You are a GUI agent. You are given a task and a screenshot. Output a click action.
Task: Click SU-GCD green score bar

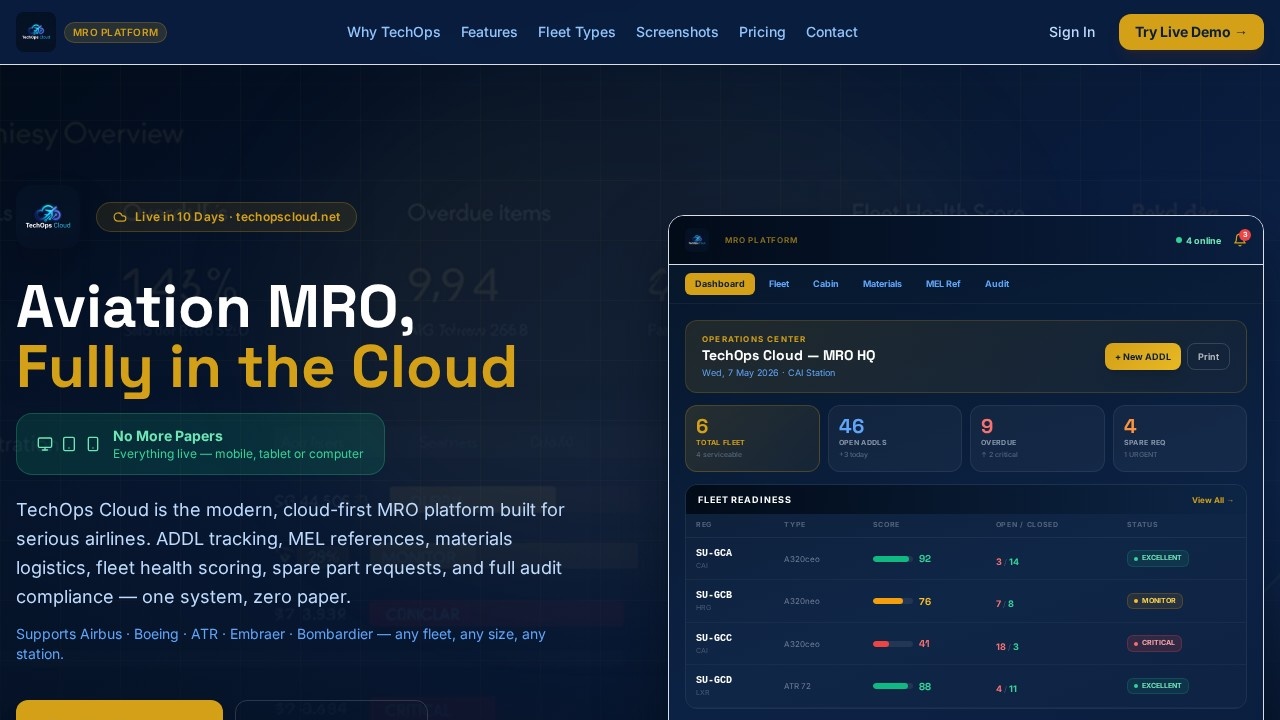(x=892, y=686)
